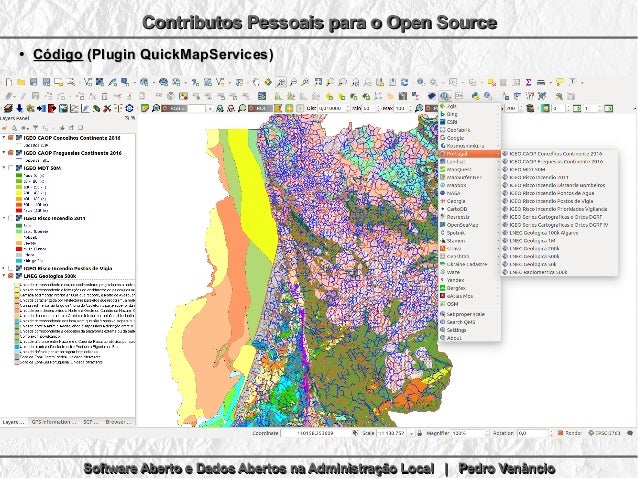Image resolution: width=638 pixels, height=479 pixels.
Task: Collapse the IGEO CAOP Freguesias layer tree
Action: point(4,153)
